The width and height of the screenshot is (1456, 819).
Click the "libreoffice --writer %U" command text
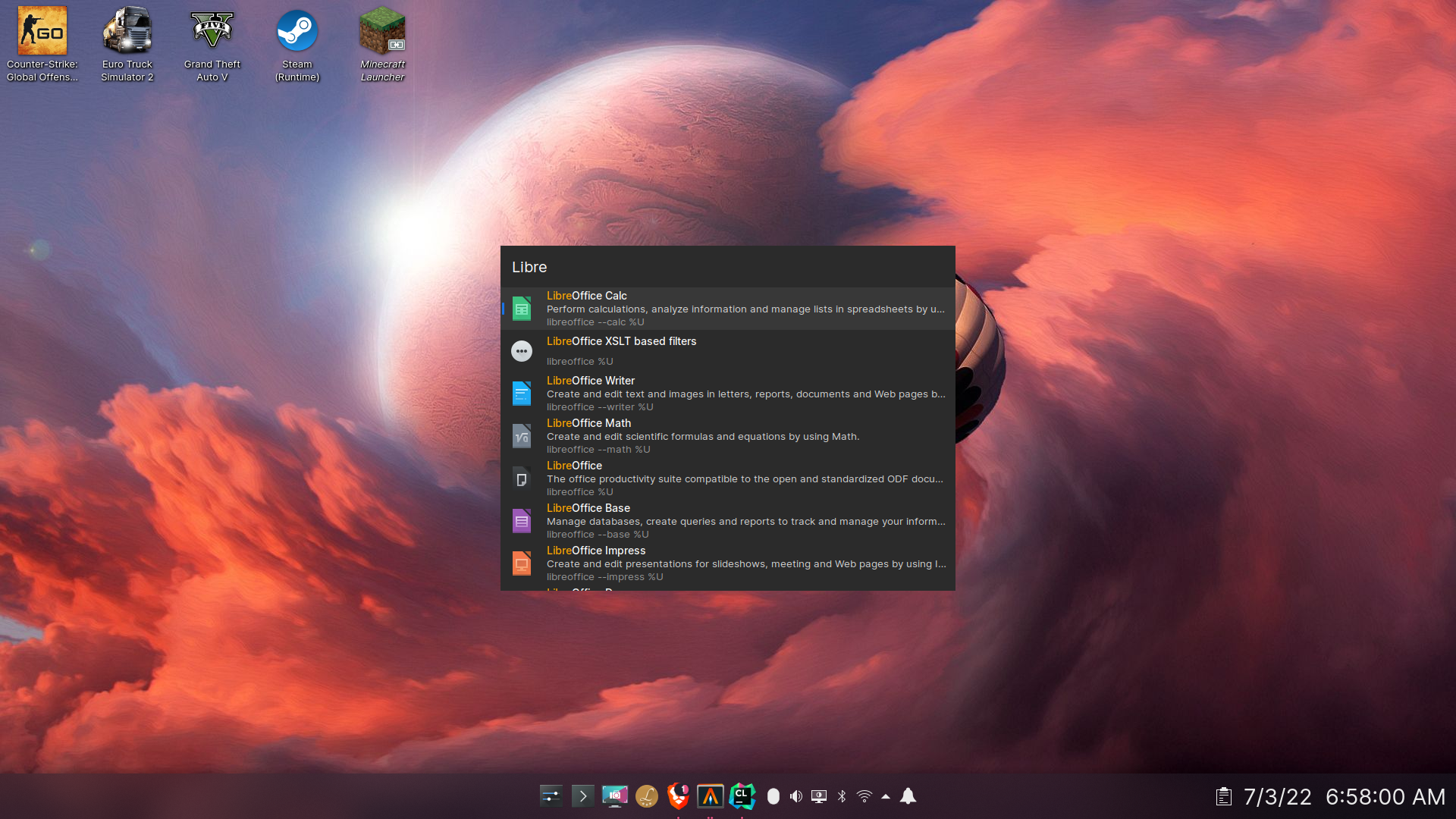(x=600, y=407)
